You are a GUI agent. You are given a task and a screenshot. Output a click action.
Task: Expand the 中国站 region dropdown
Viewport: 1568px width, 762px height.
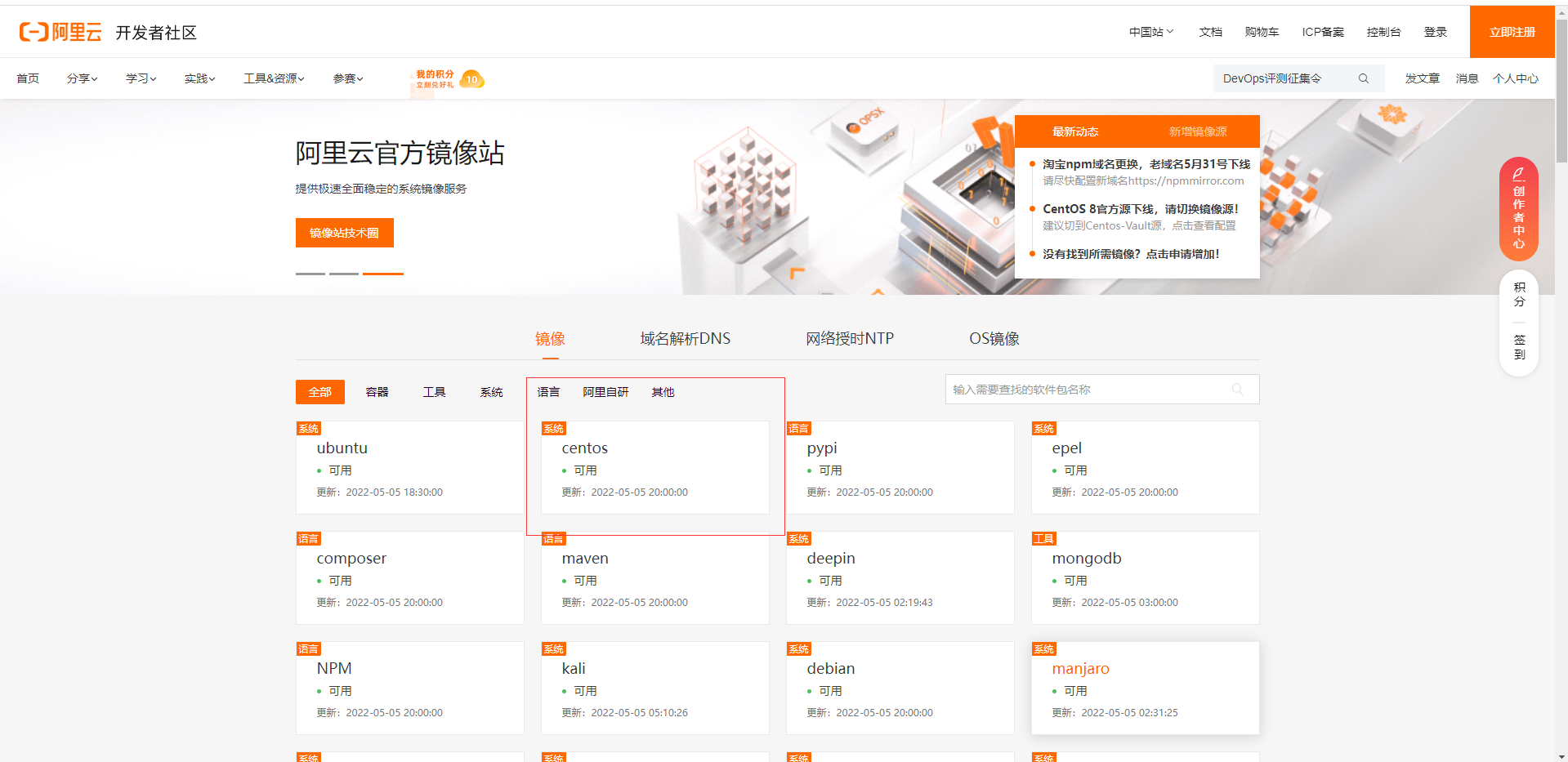click(1150, 32)
